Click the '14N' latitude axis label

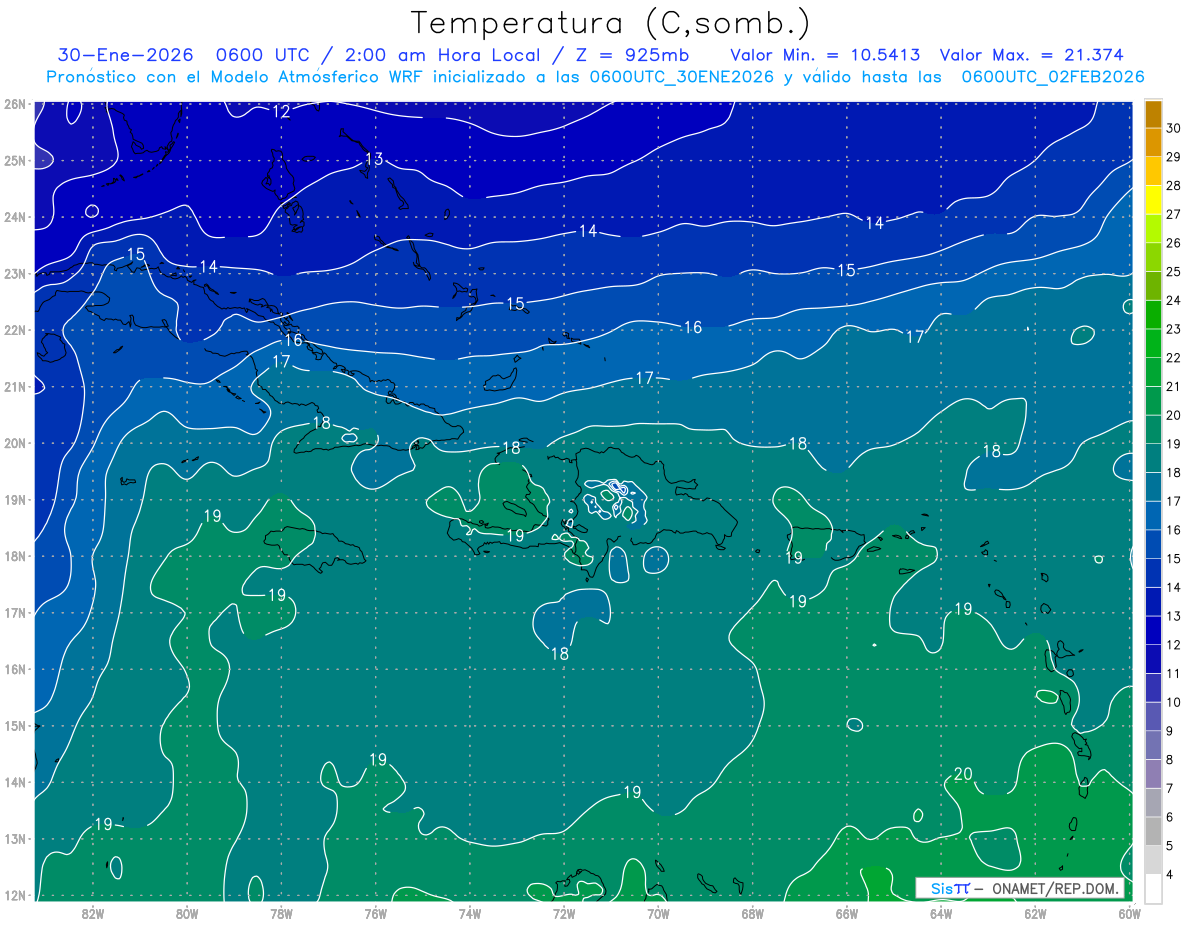(x=14, y=782)
